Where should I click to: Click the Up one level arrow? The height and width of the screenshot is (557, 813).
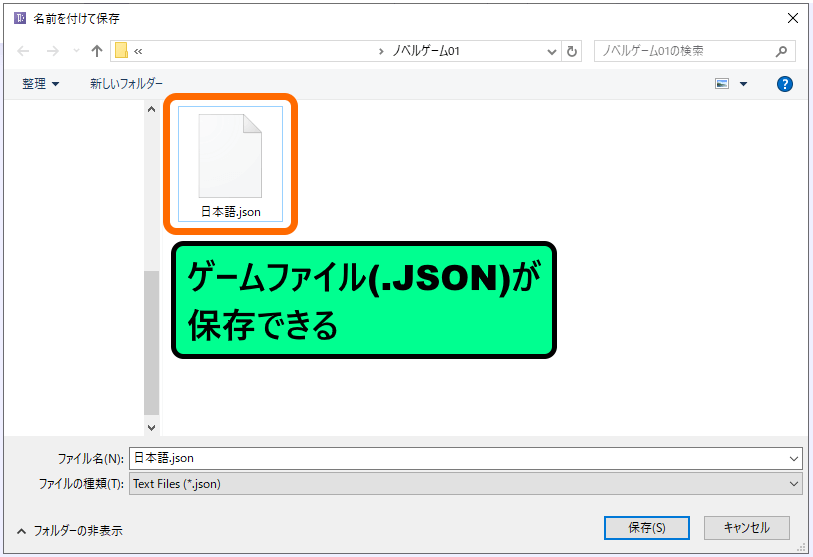click(x=97, y=51)
